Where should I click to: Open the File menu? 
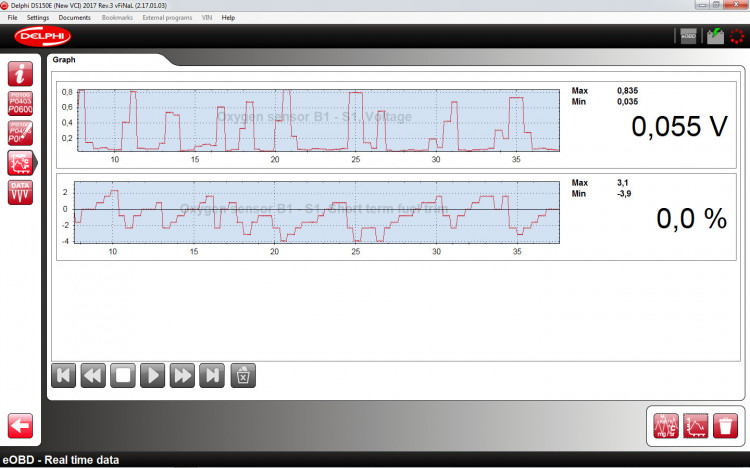[13, 18]
